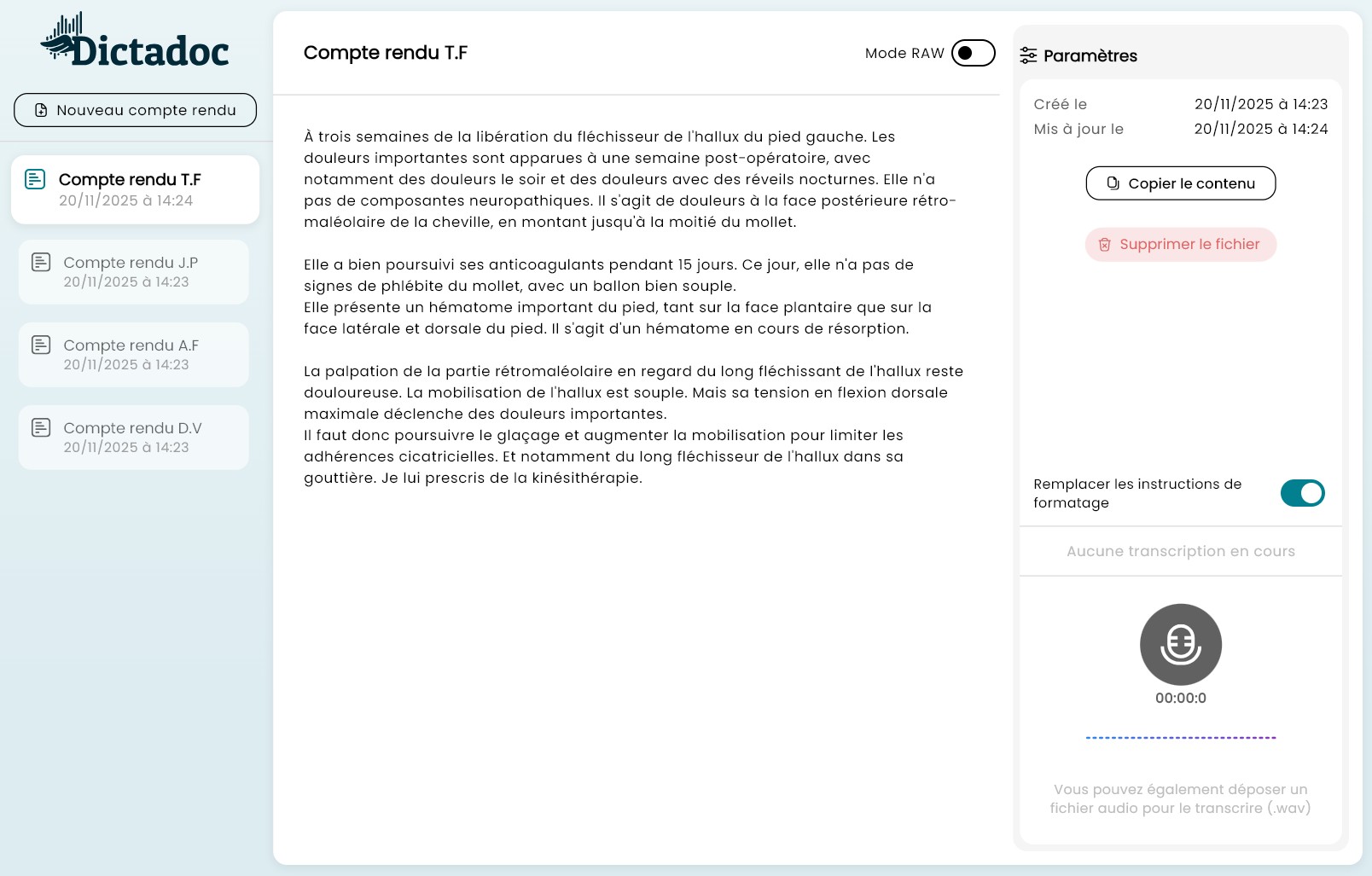Click the copy icon inside Copier le contenu
Screen dimensions: 1372x876
coord(1112,183)
